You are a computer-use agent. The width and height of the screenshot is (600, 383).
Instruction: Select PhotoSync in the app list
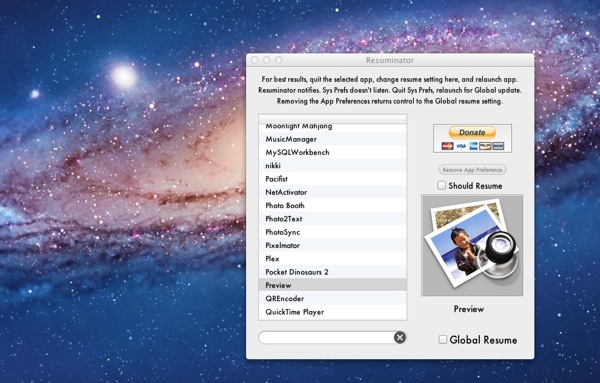pos(333,232)
